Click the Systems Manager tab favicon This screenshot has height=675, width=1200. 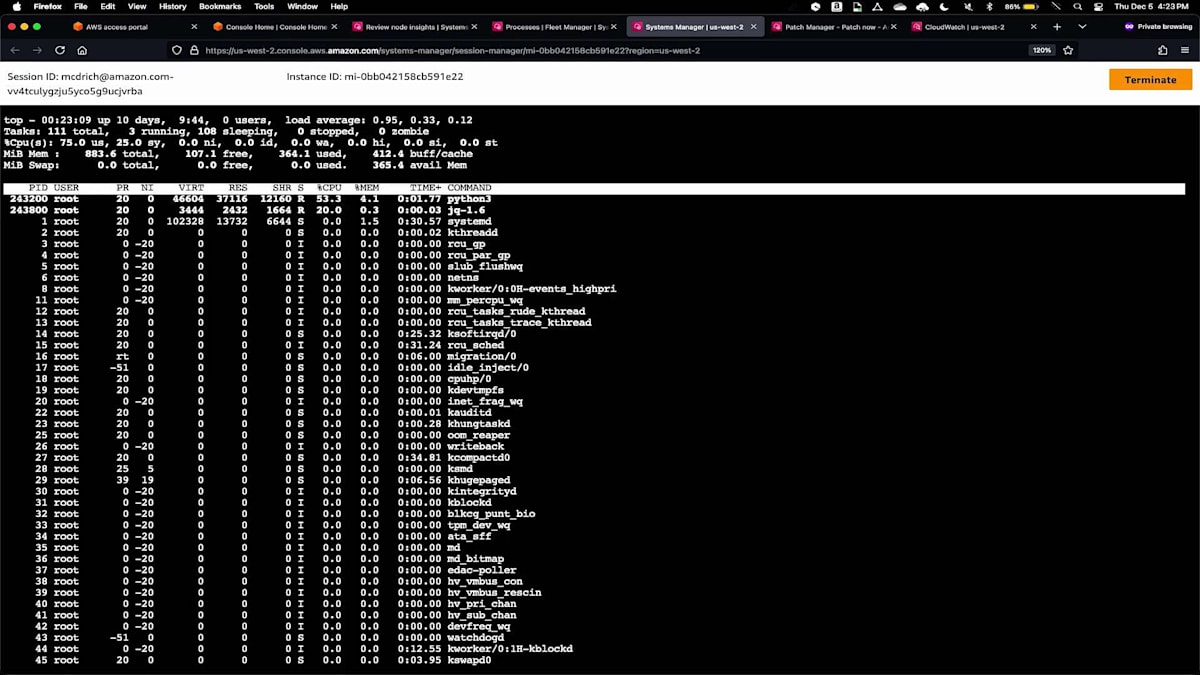(636, 27)
